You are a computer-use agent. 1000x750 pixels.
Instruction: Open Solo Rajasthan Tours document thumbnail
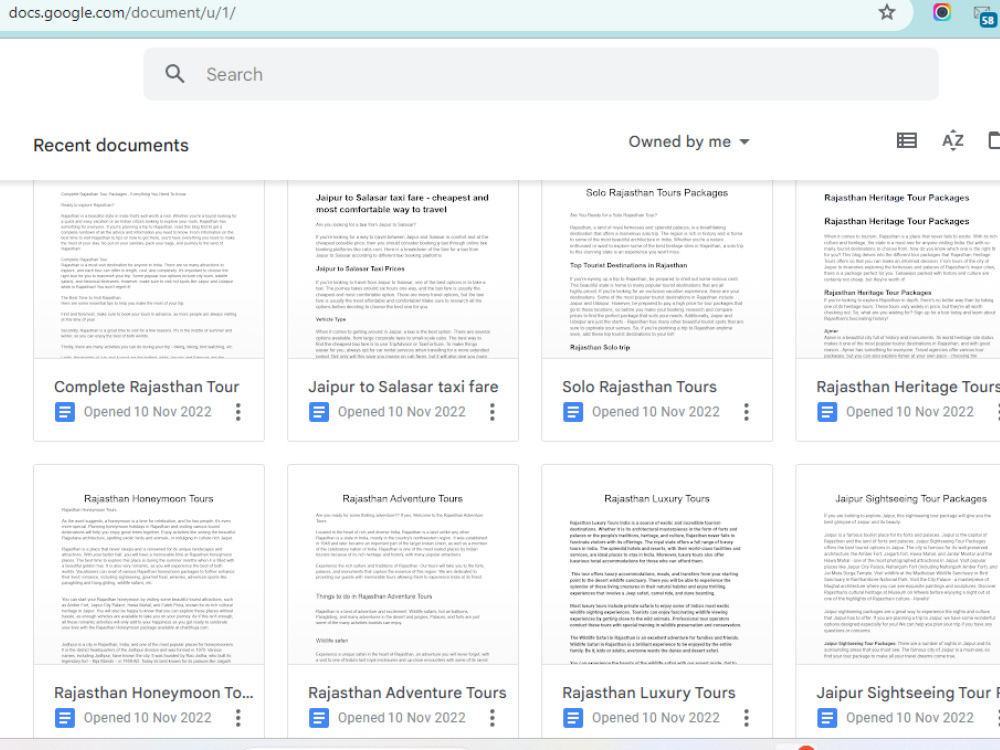click(657, 269)
